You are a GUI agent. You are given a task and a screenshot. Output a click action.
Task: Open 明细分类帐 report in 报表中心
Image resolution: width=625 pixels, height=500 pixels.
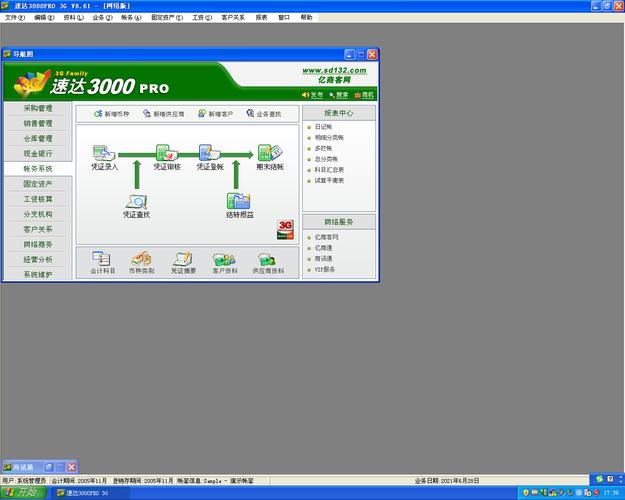[x=329, y=138]
